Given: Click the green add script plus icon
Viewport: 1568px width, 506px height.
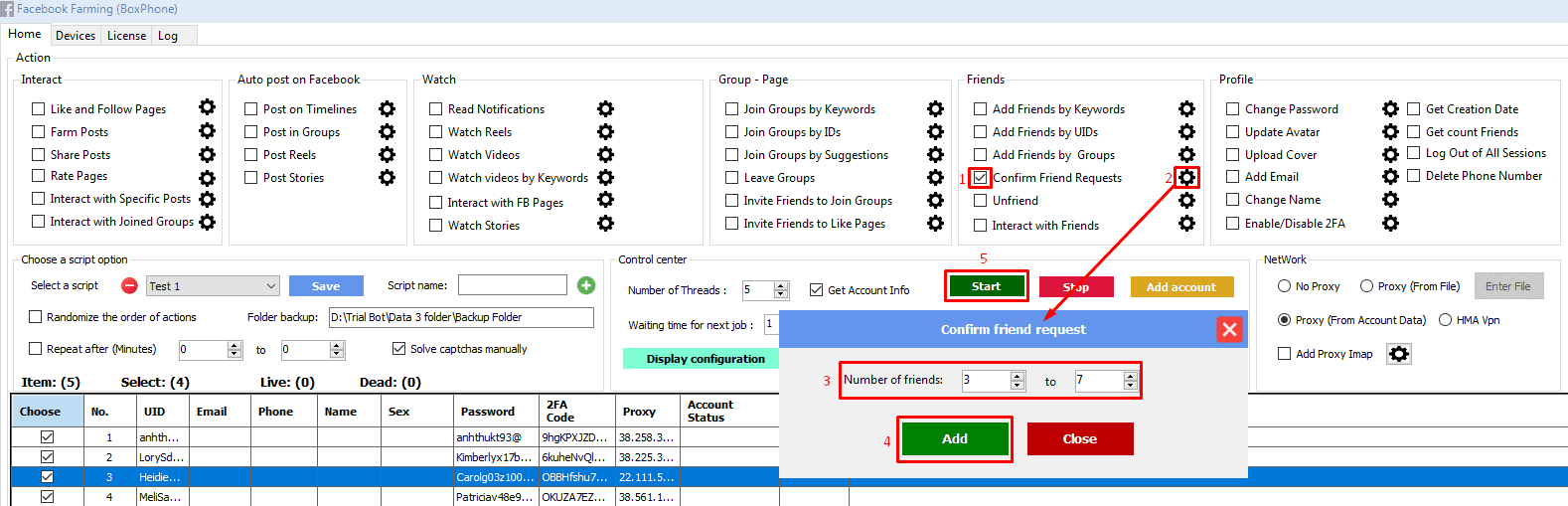Looking at the screenshot, I should pos(586,285).
